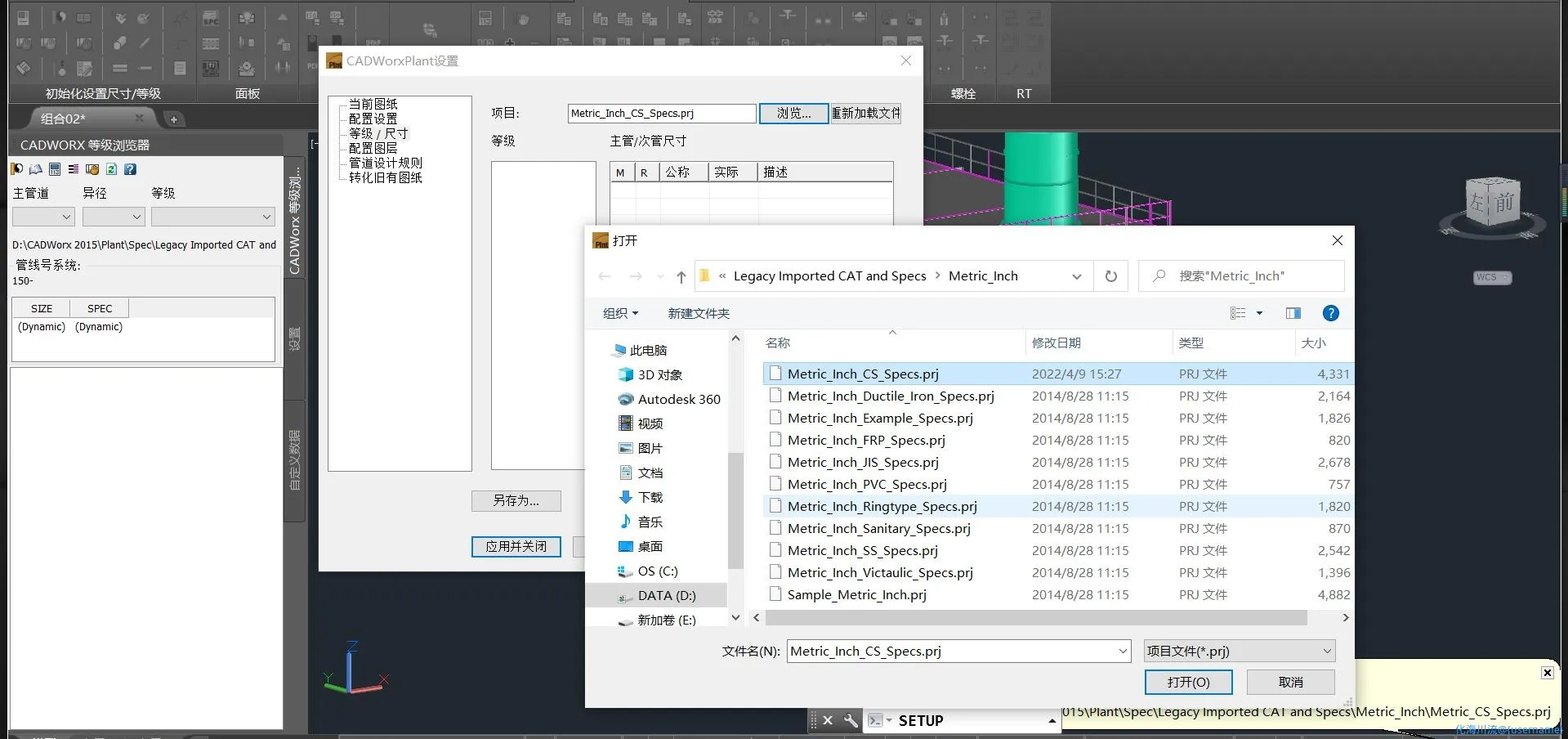Select 配置图层 in settings tree
The width and height of the screenshot is (1568, 739).
click(373, 148)
